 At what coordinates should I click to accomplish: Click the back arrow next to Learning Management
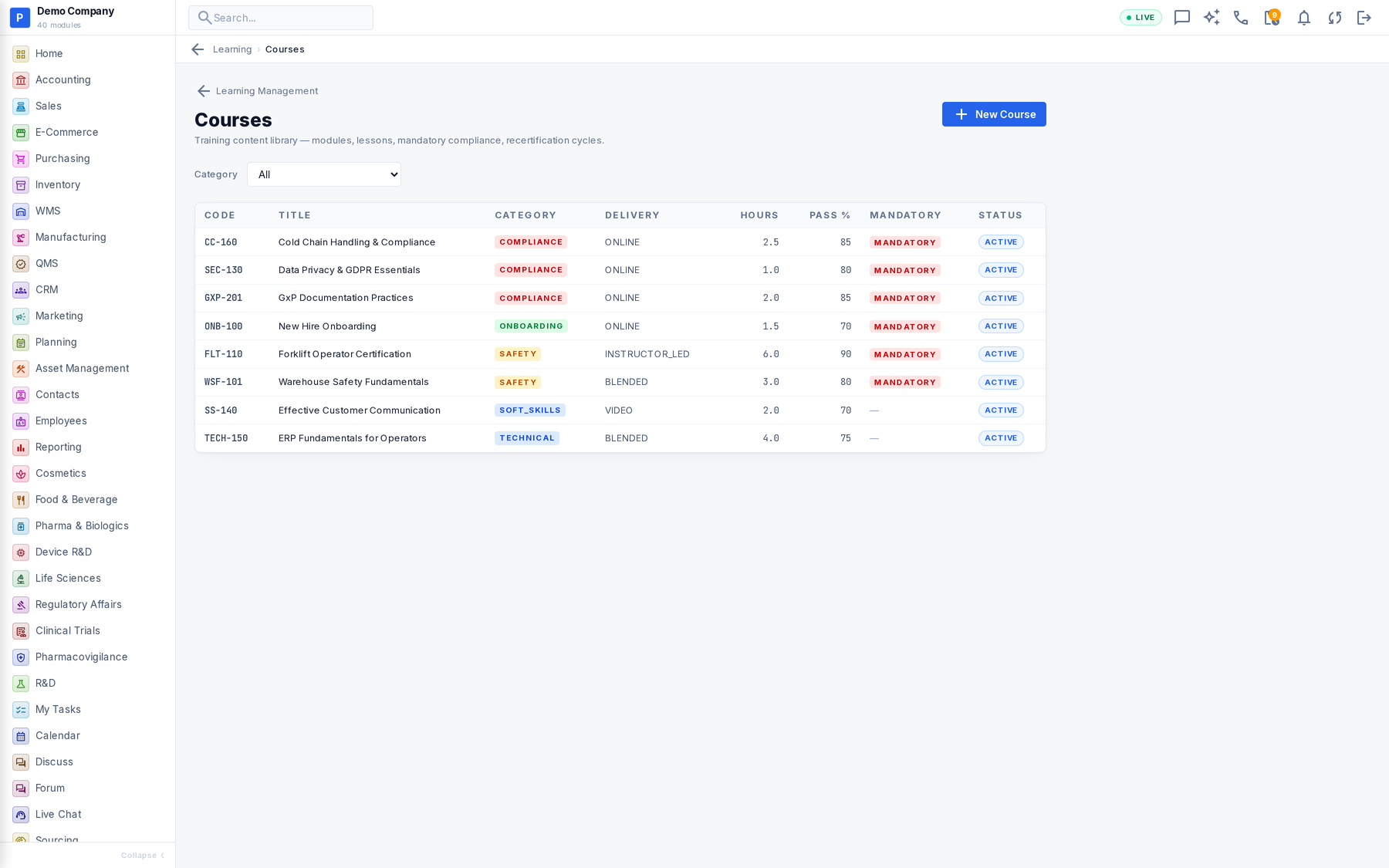tap(204, 91)
